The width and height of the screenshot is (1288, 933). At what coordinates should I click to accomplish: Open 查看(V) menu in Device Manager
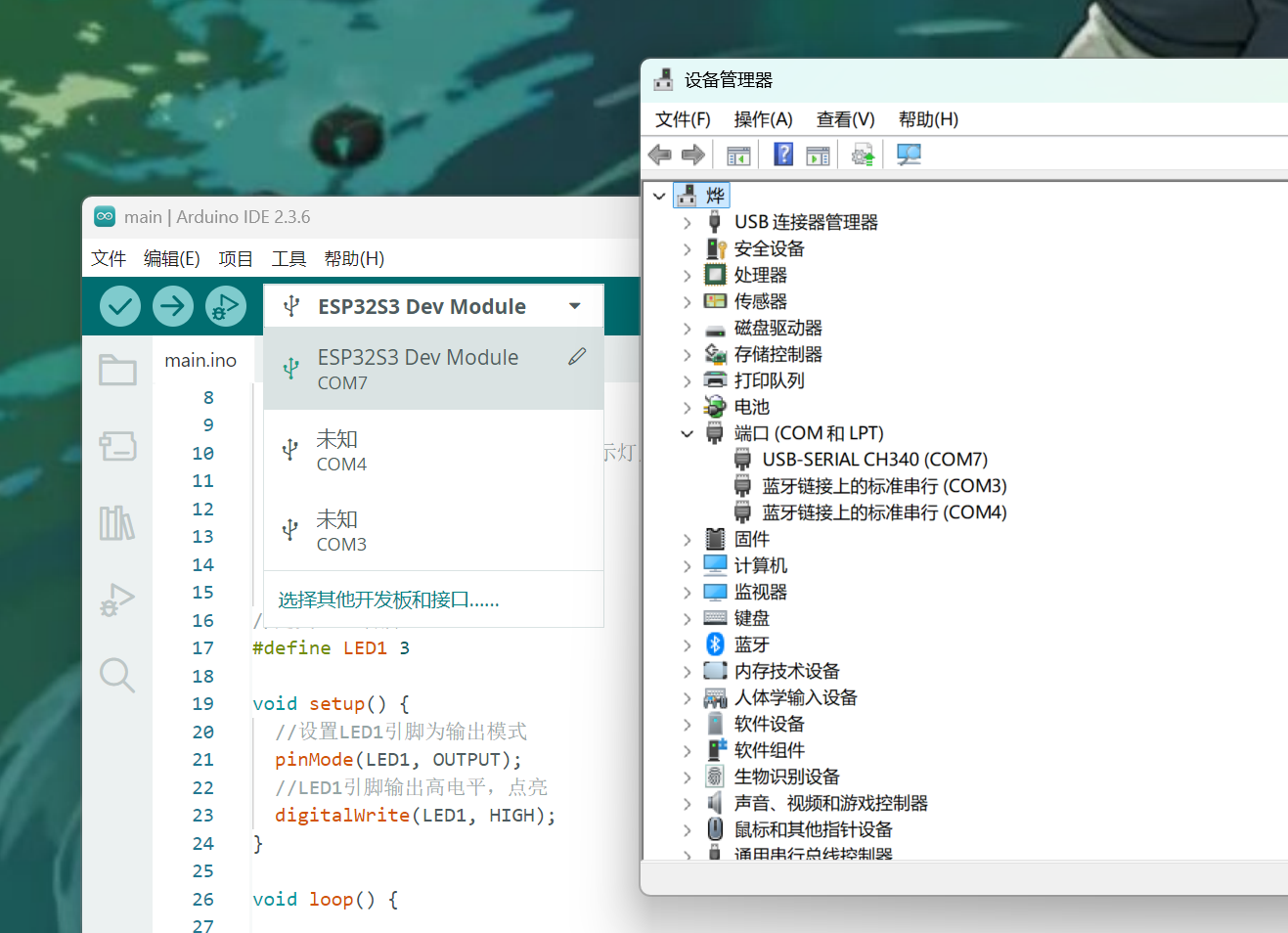click(x=846, y=119)
